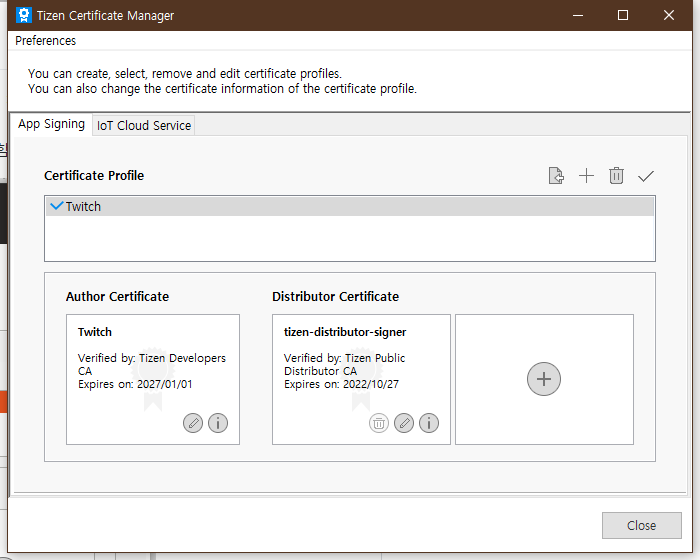700x560 pixels.
Task: Click the 'Author Certificate' heading
Action: 117,297
